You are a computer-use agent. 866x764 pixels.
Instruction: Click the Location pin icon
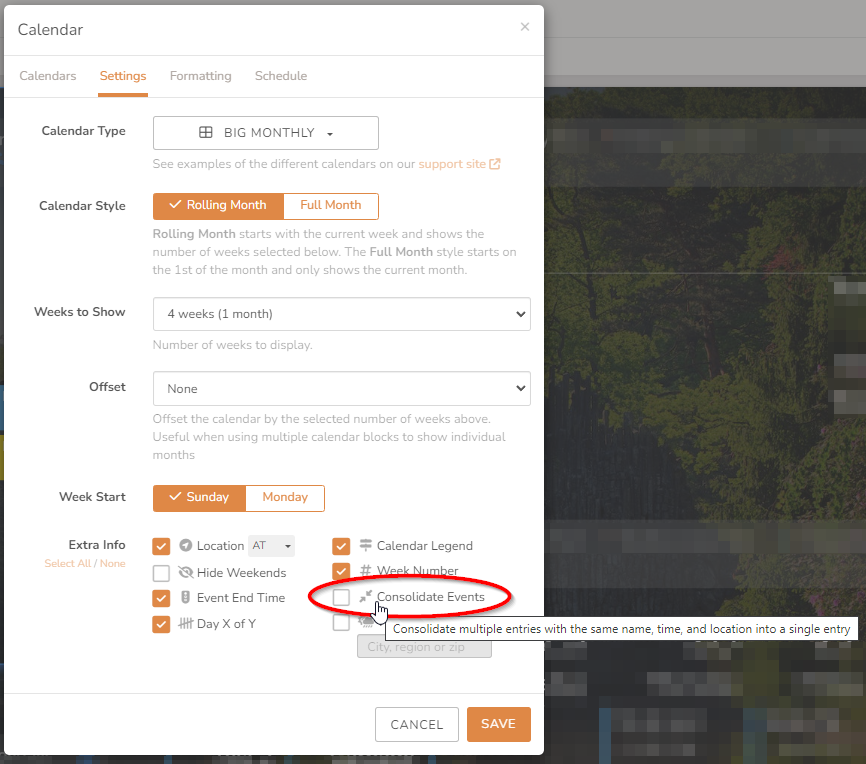tap(188, 546)
